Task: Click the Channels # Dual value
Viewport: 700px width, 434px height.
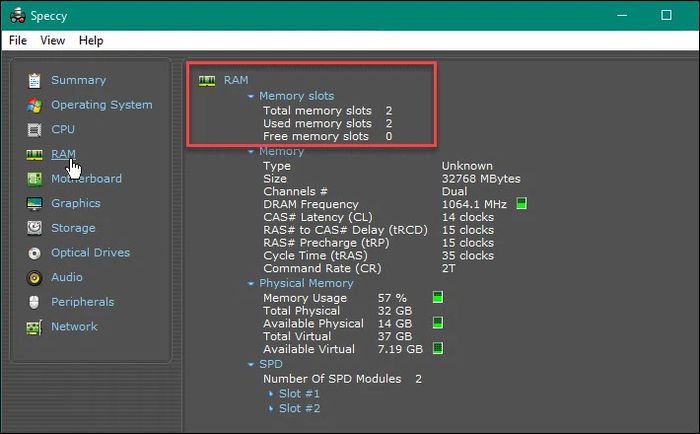Action: [x=454, y=192]
